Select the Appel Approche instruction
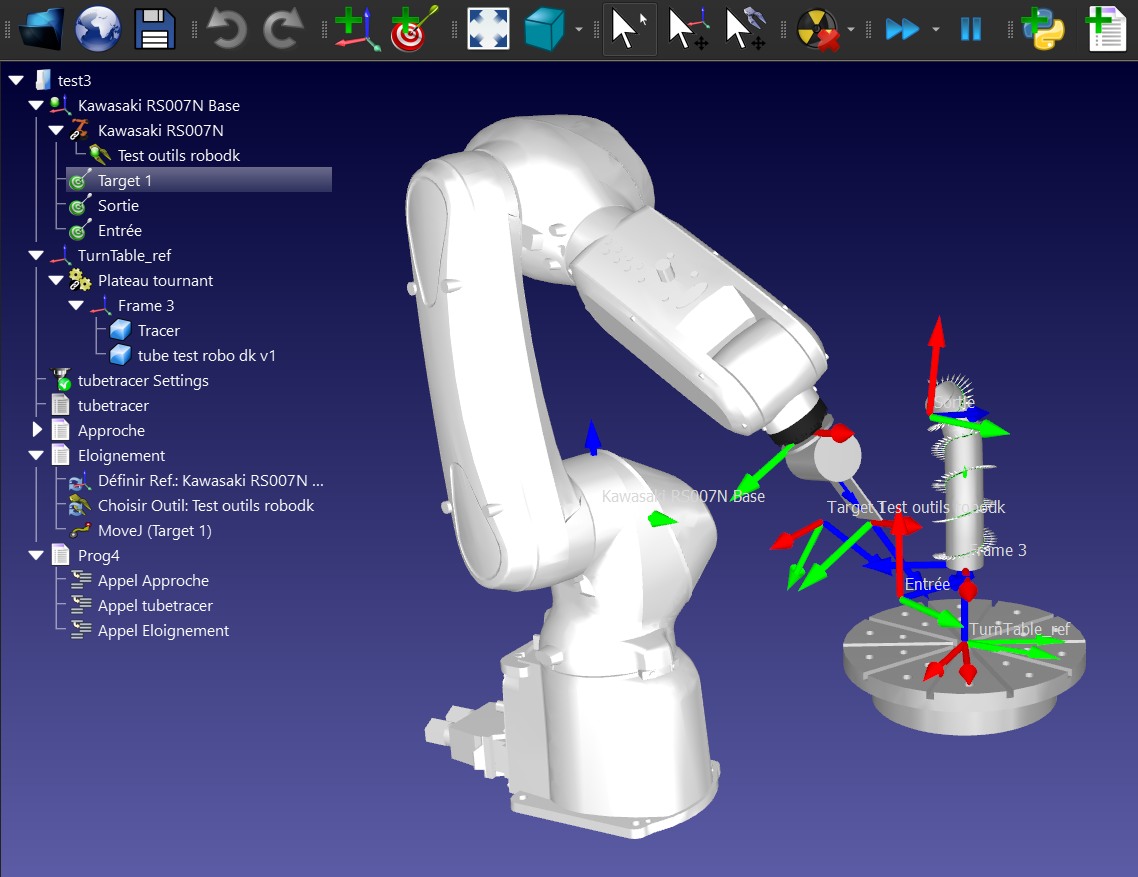Viewport: 1138px width, 877px height. tap(153, 581)
